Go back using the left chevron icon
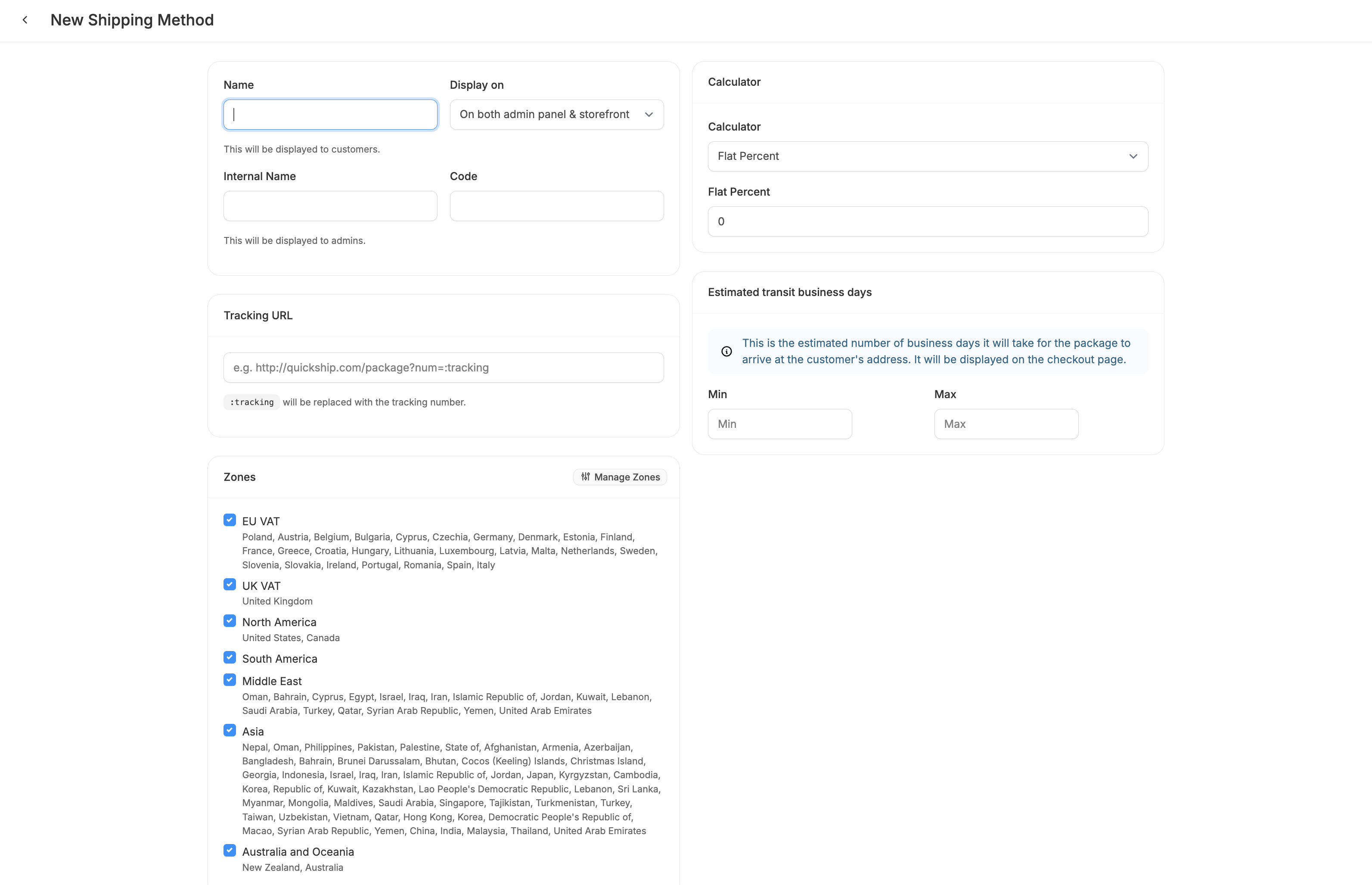Screen dimensions: 1372x885 click(x=25, y=20)
